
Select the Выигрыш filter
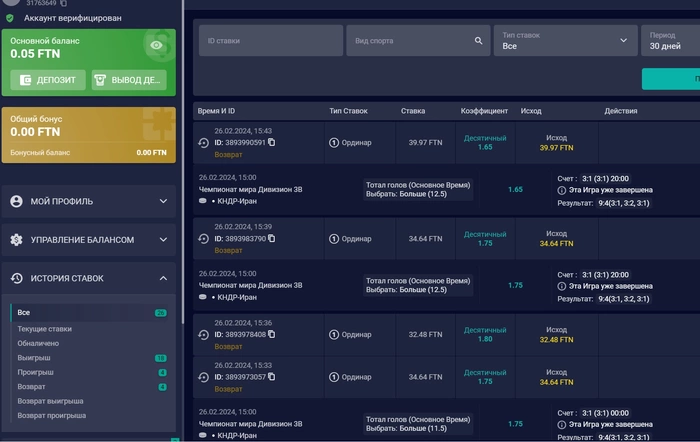(x=34, y=358)
